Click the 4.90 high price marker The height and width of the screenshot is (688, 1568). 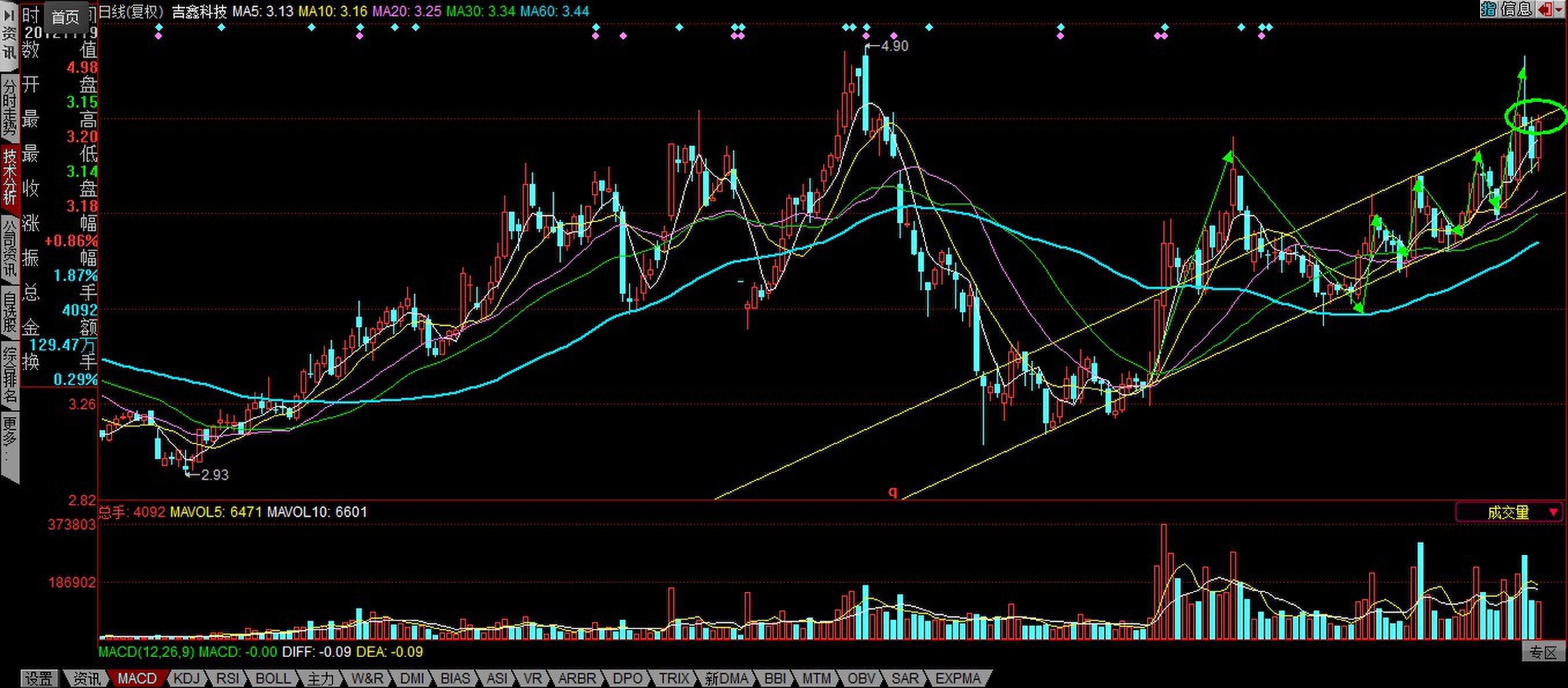[x=894, y=46]
